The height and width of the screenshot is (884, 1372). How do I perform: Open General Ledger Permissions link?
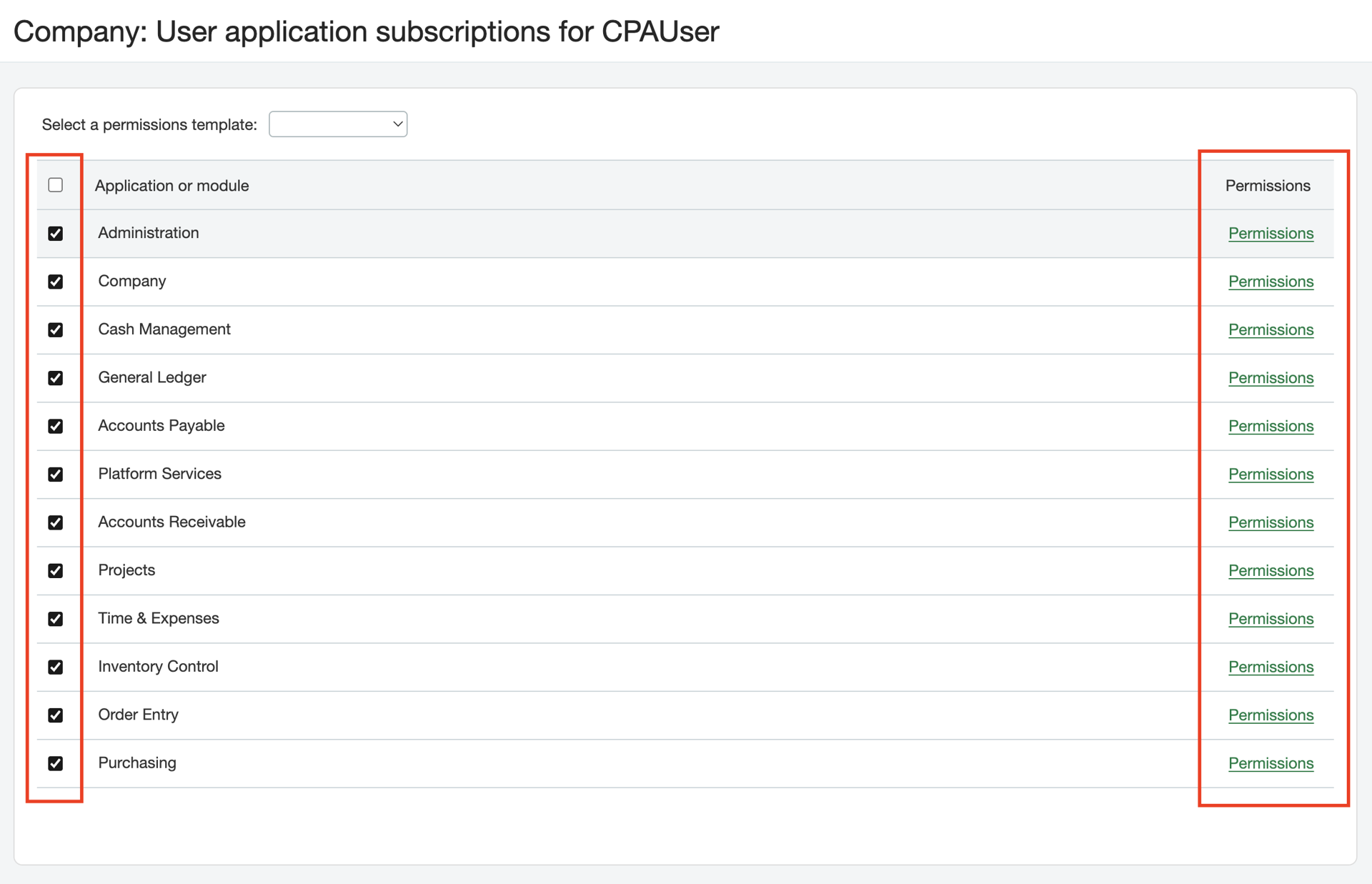[1271, 378]
